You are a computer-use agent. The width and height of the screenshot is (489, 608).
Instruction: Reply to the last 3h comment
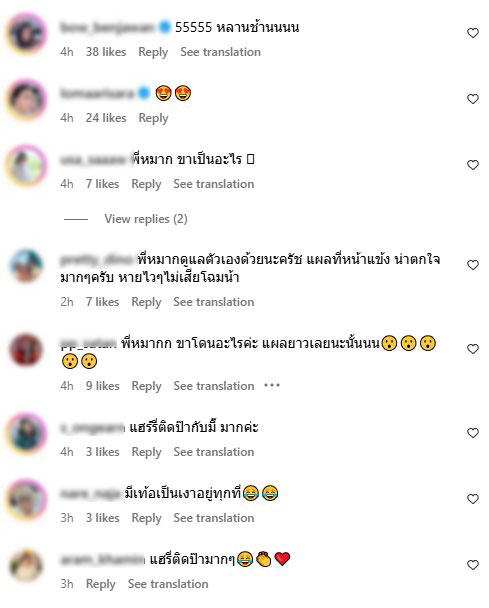(100, 584)
